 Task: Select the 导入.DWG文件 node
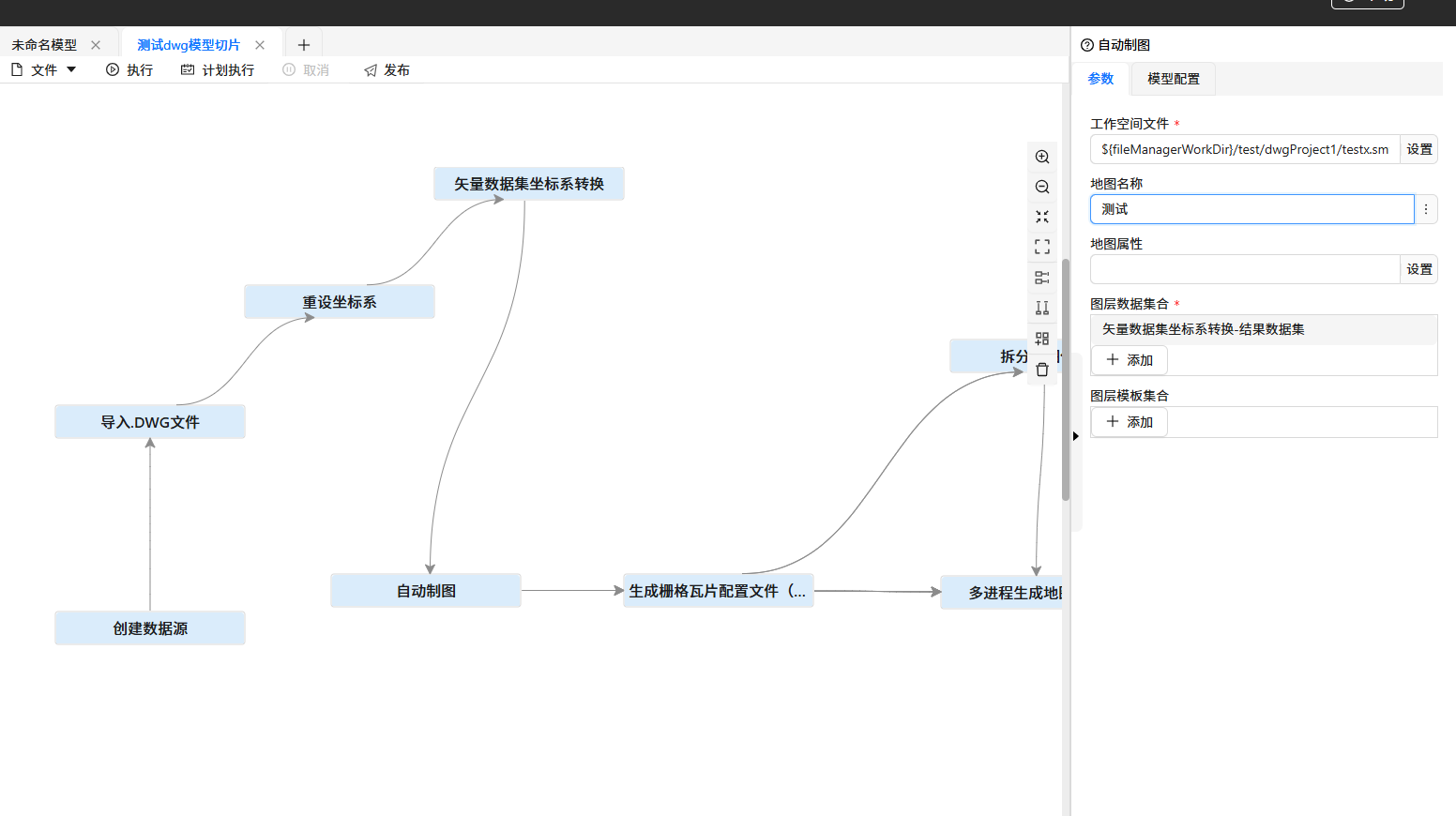[x=150, y=422]
